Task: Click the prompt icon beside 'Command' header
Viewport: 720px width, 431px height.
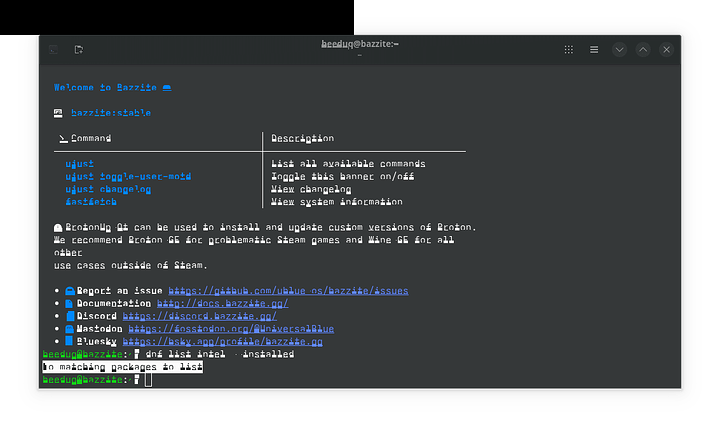Action: click(63, 138)
